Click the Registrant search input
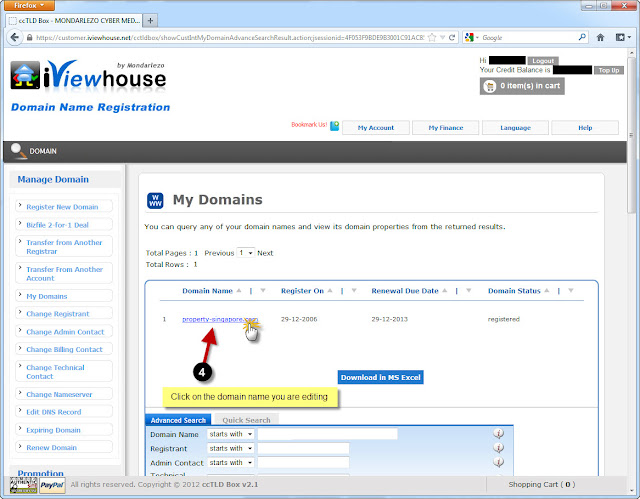640x499 pixels. [x=303, y=448]
